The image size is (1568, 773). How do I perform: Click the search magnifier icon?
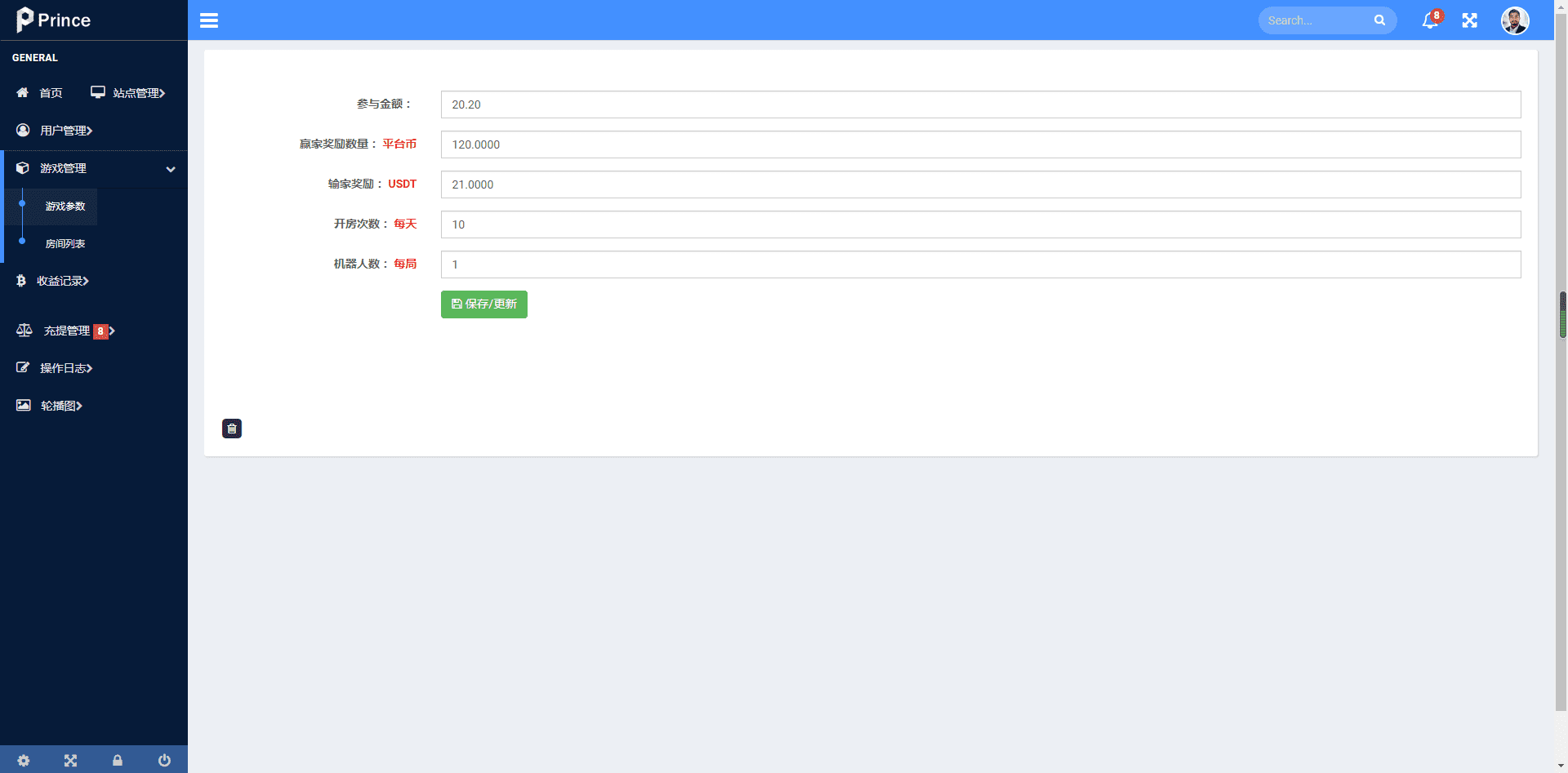1379,20
